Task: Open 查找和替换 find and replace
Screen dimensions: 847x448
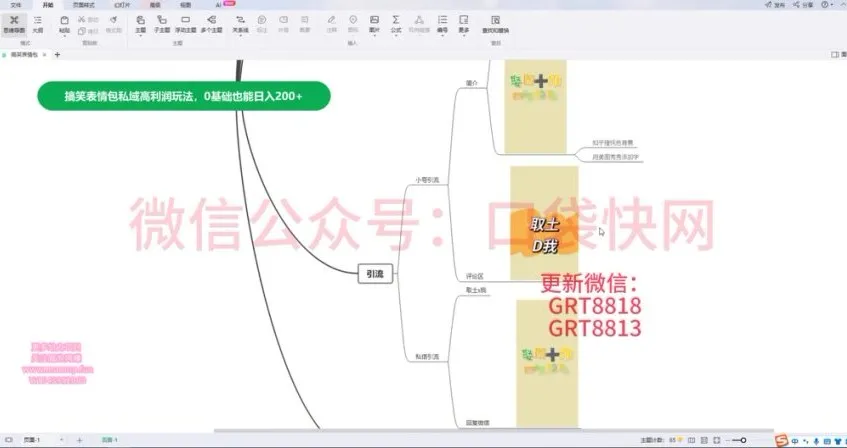Action: click(496, 23)
